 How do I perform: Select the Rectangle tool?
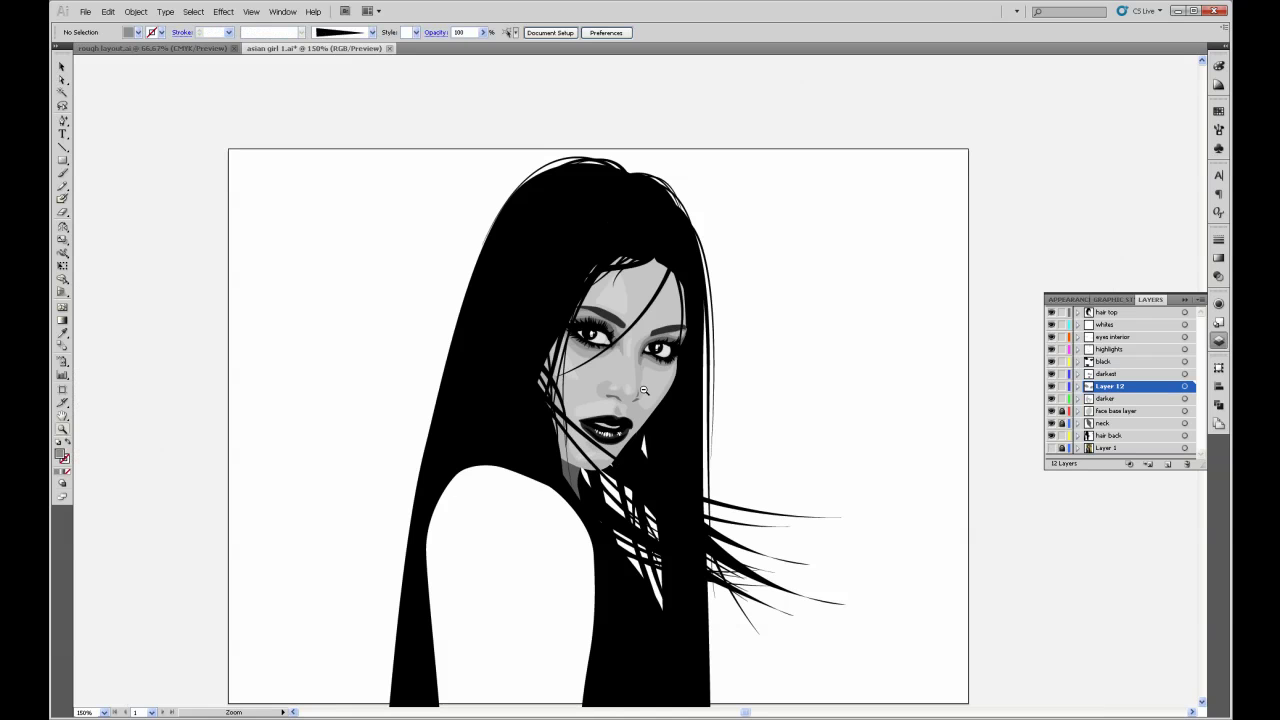62,160
